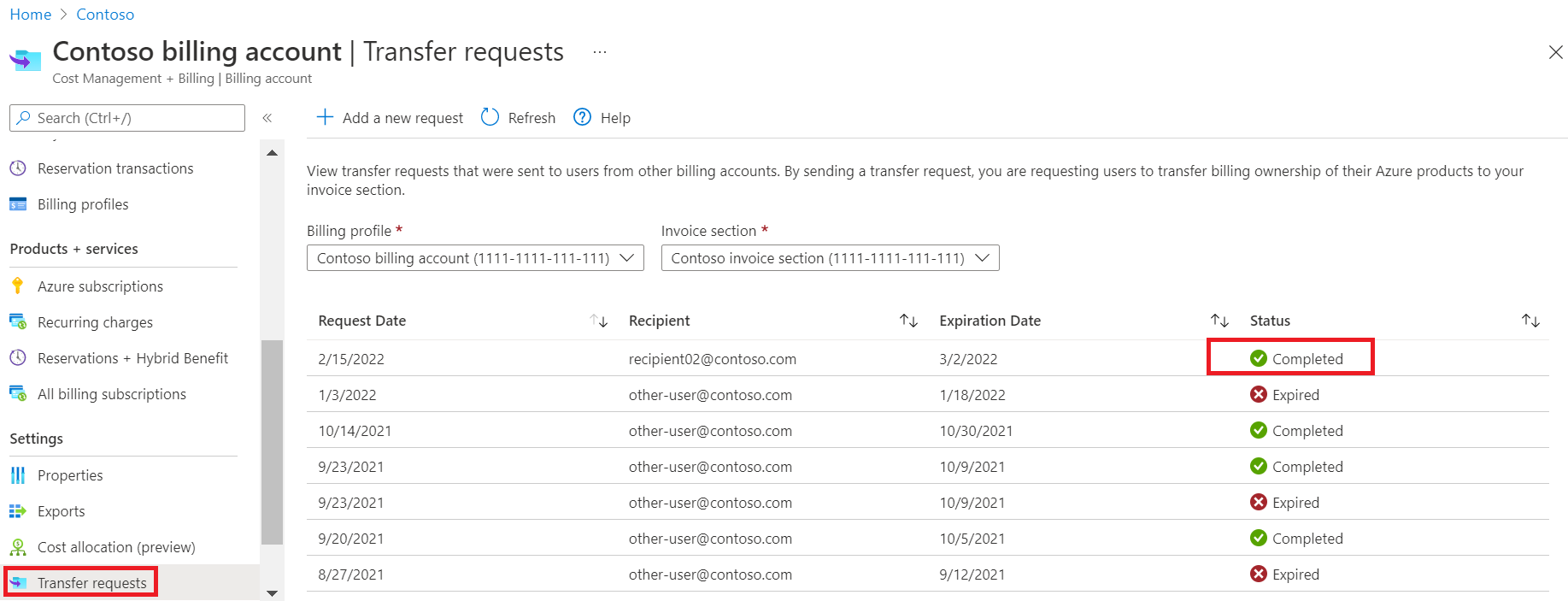The height and width of the screenshot is (601, 1568).
Task: Open the Billing profile dropdown
Action: [475, 258]
